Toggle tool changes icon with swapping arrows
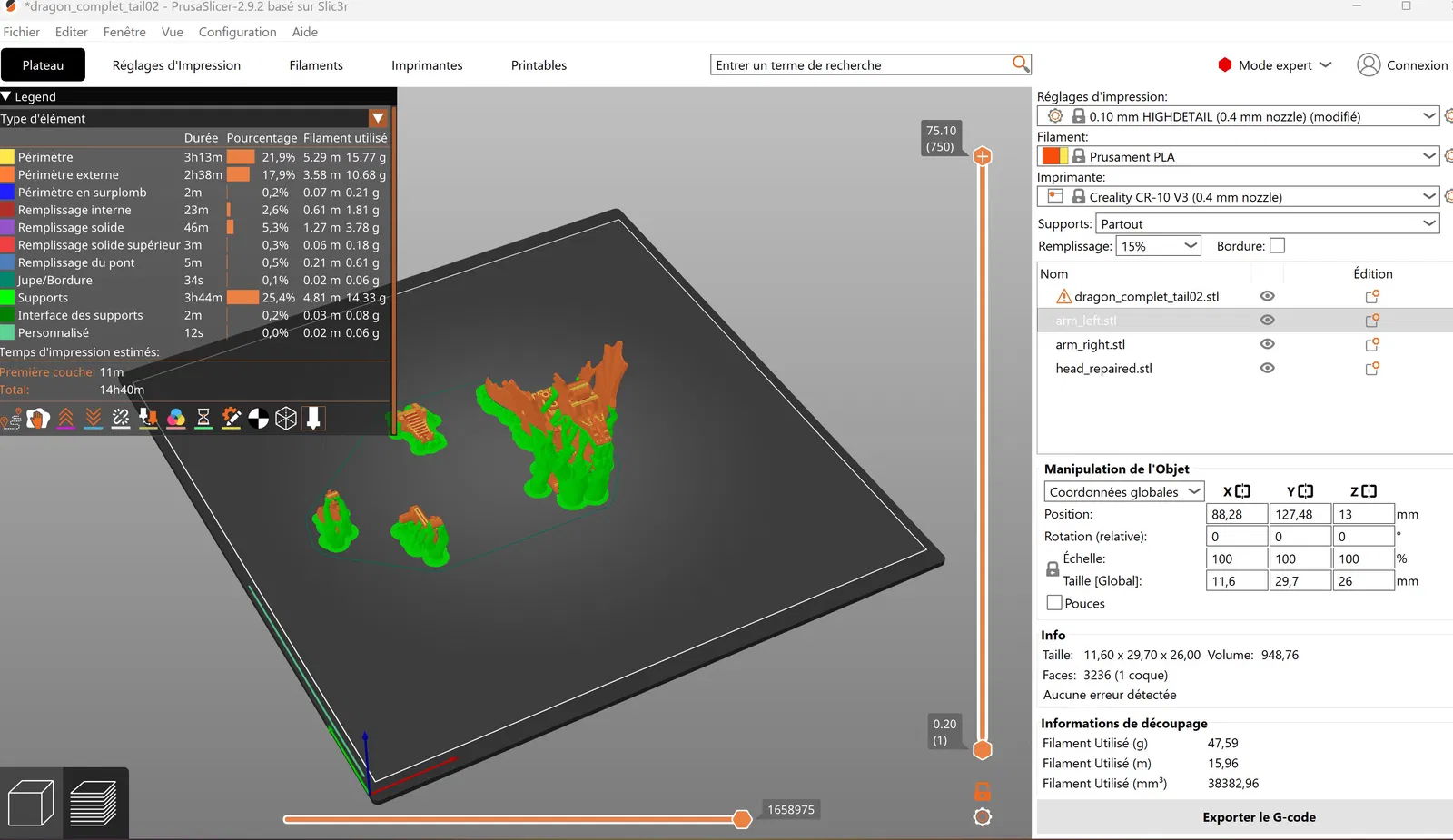Viewport: 1453px width, 840px height. click(148, 419)
